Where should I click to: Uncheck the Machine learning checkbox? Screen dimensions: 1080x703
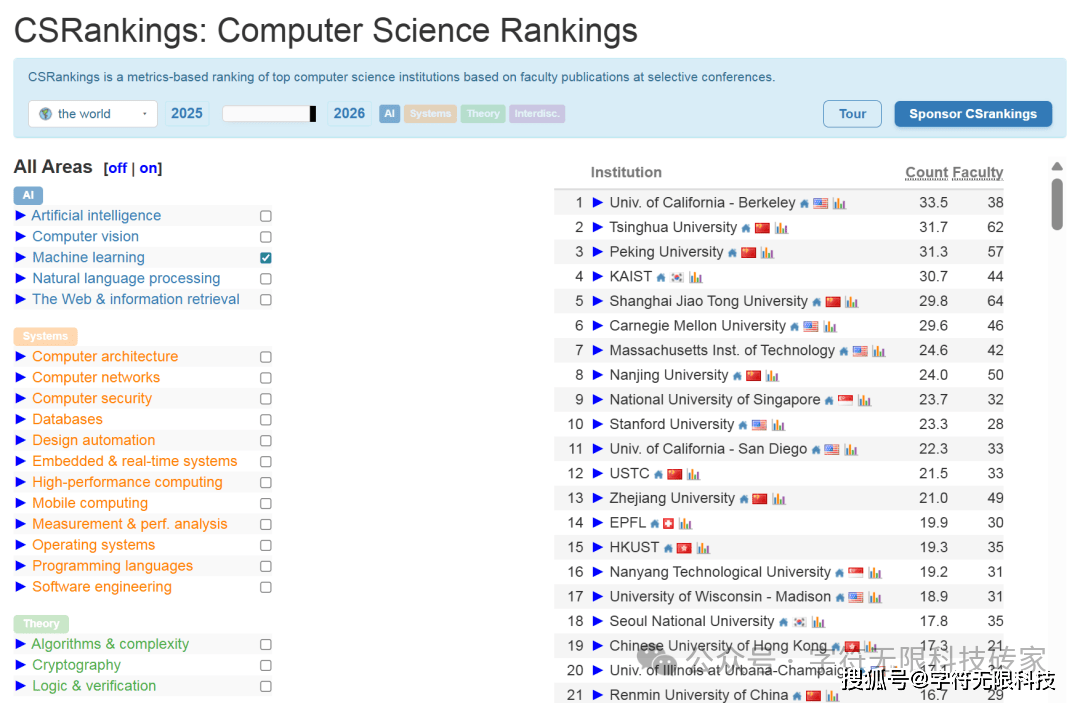pyautogui.click(x=266, y=258)
